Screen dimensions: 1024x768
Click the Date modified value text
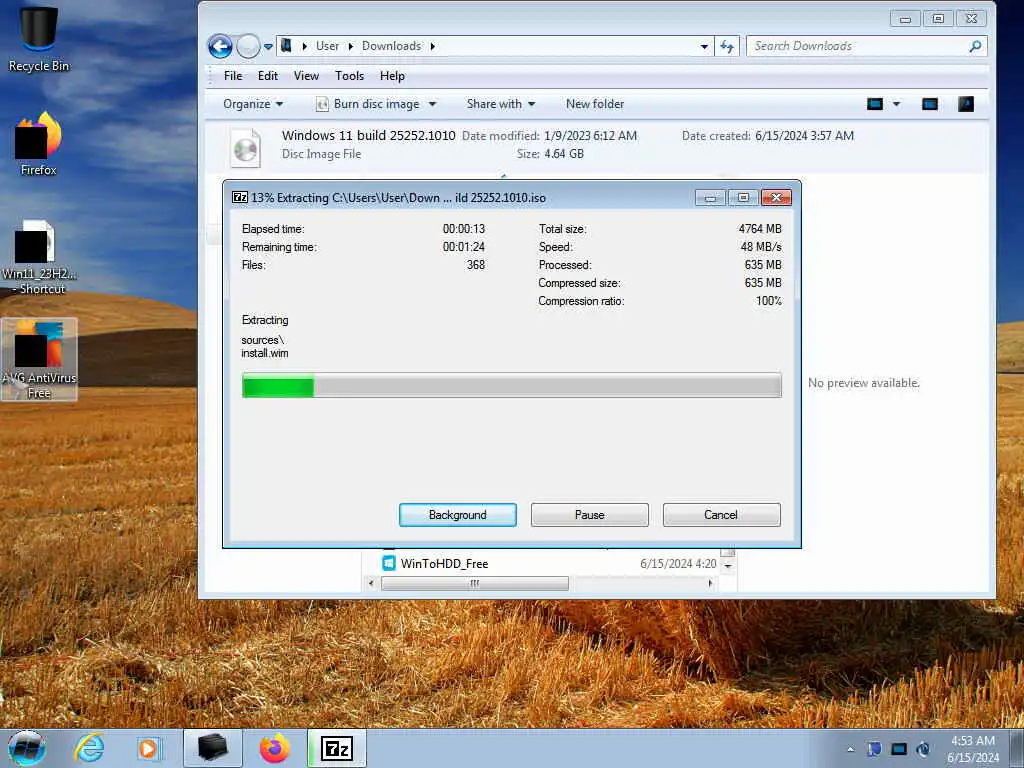[x=590, y=136]
